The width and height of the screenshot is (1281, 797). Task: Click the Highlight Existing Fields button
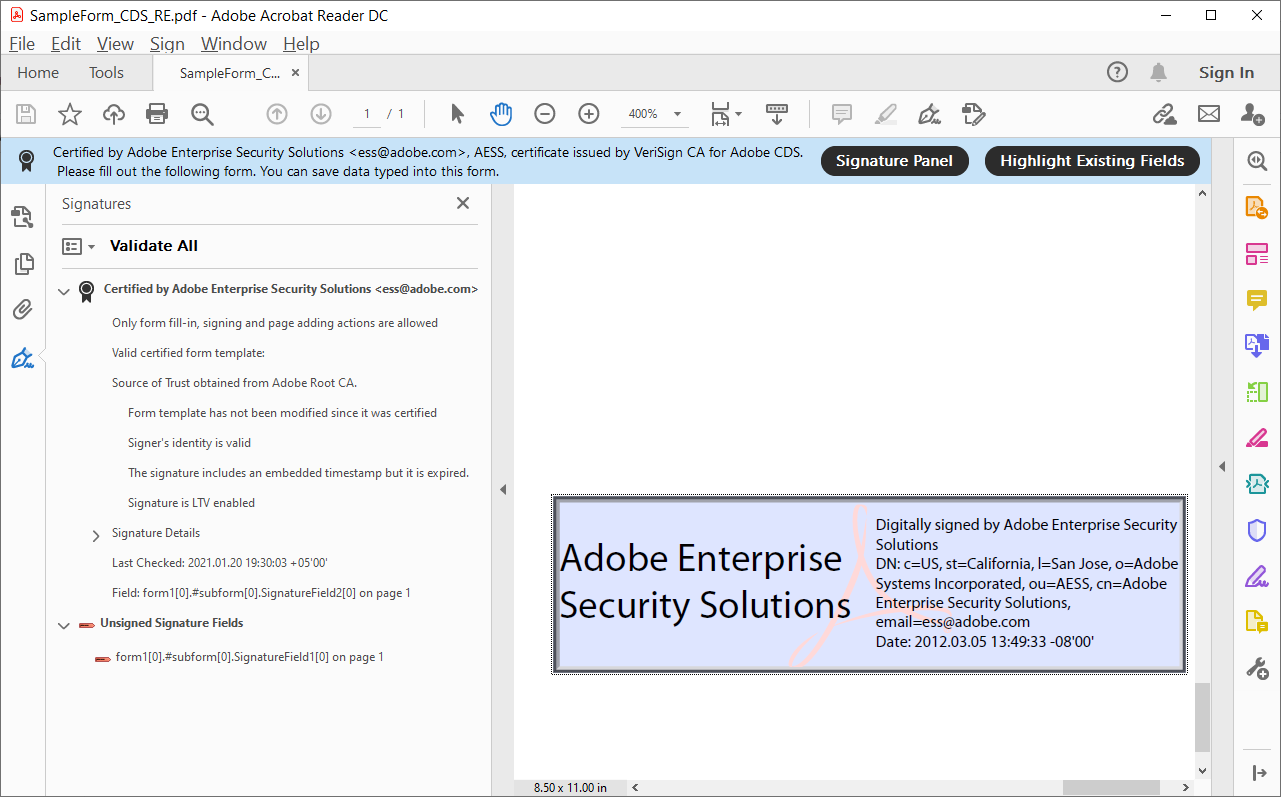click(x=1091, y=160)
